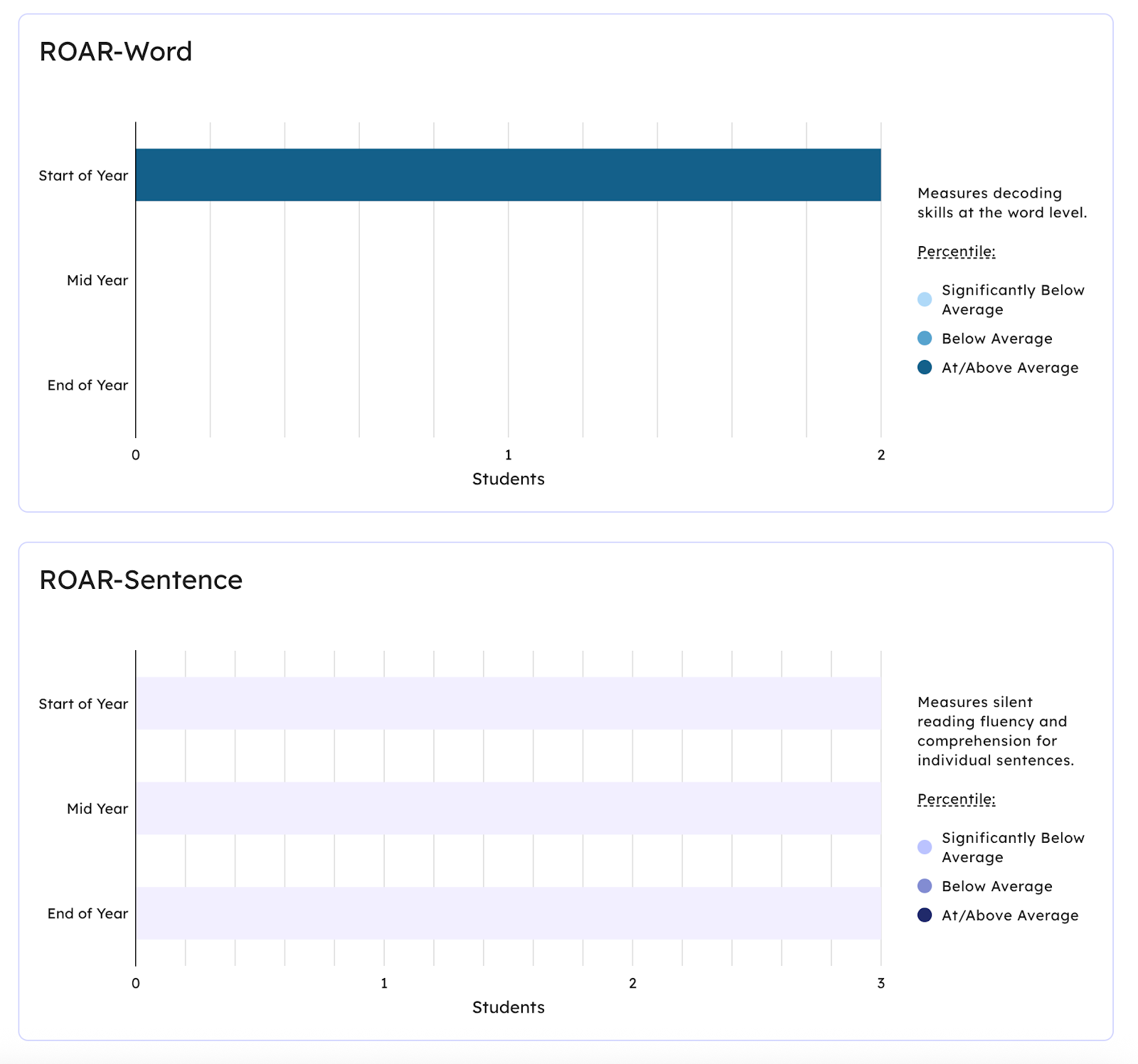Click ROAR-Word At/Above Average legend dot
Image resolution: width=1138 pixels, height=1064 pixels.
(925, 368)
